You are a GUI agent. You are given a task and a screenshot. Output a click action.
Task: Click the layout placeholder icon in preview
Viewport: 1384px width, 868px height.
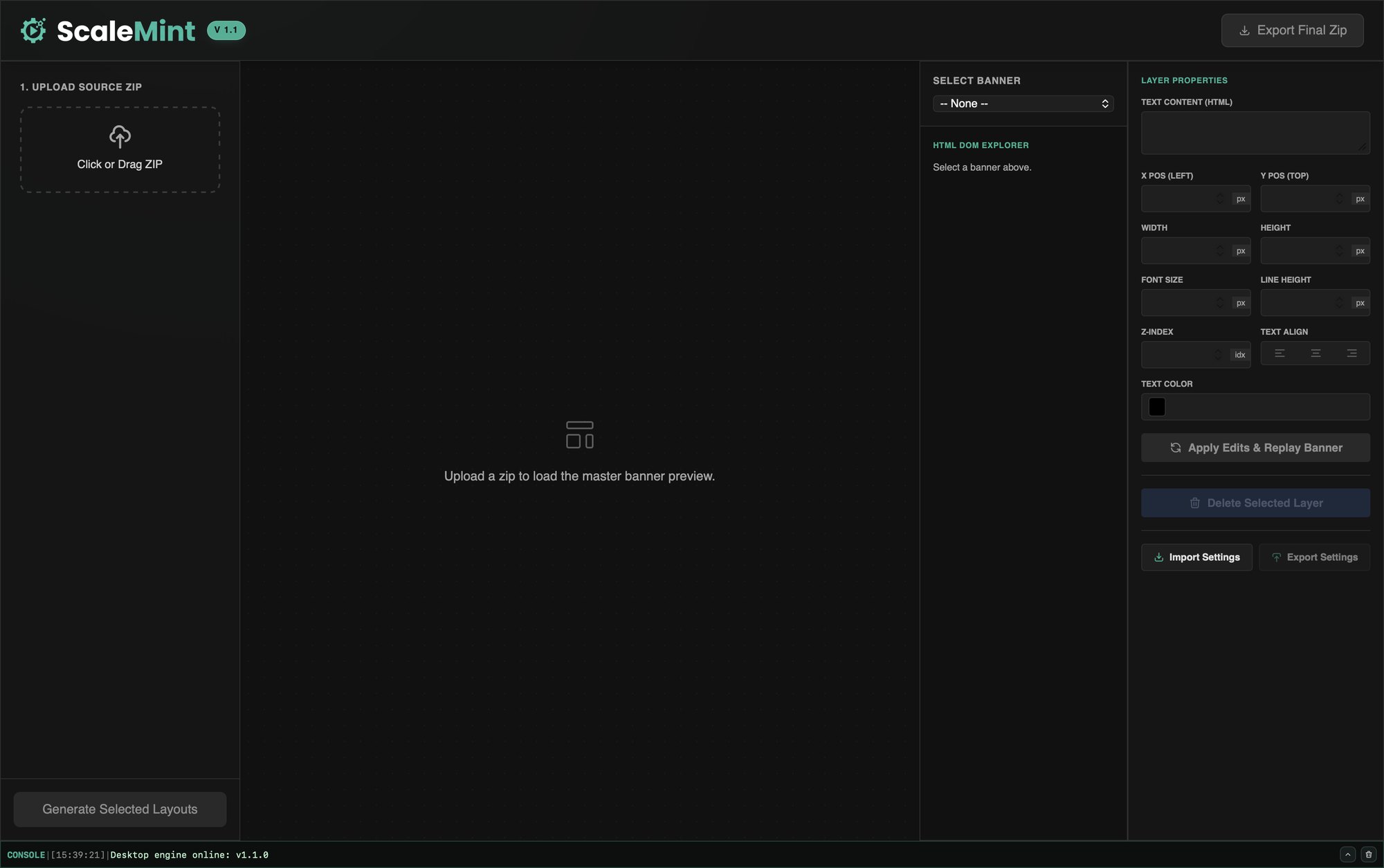[x=580, y=434]
